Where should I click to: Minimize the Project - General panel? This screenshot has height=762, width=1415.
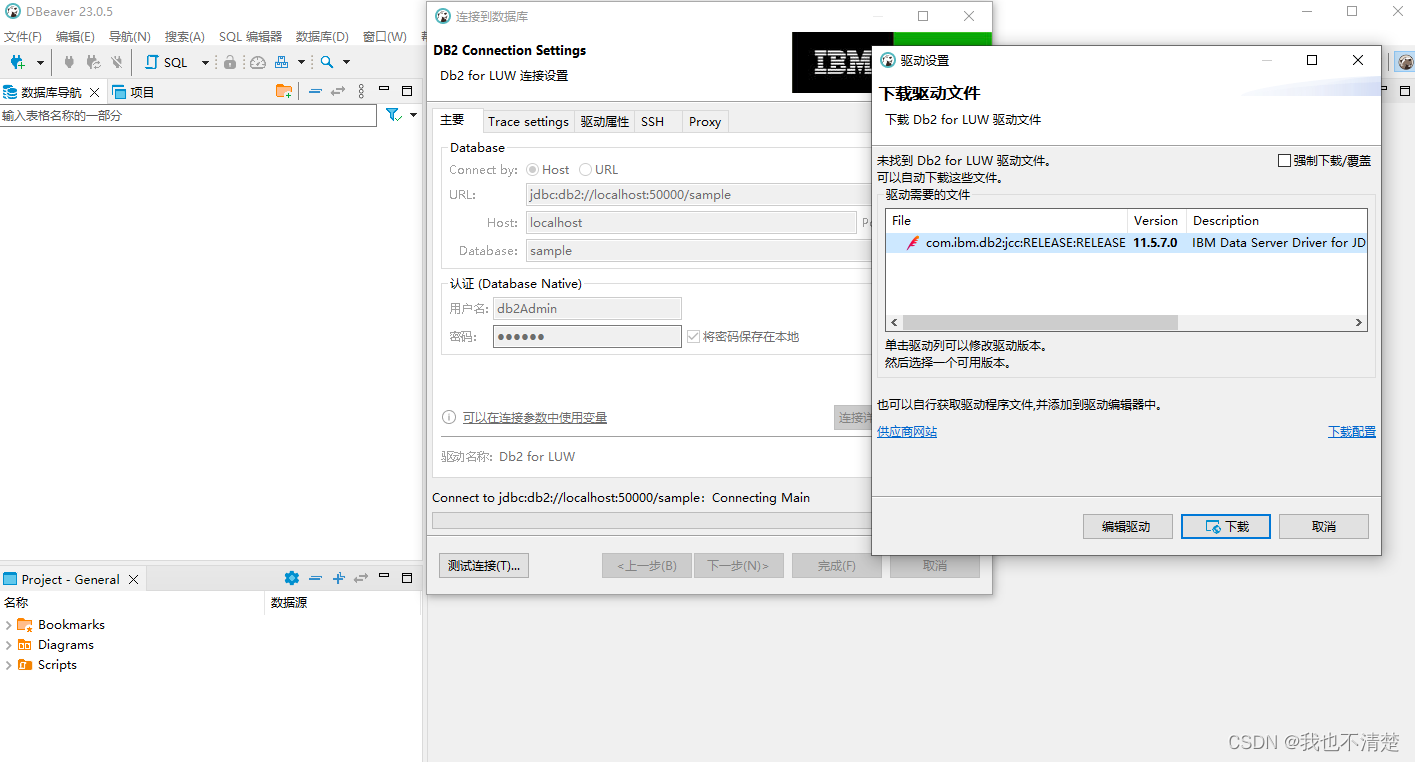pos(384,577)
